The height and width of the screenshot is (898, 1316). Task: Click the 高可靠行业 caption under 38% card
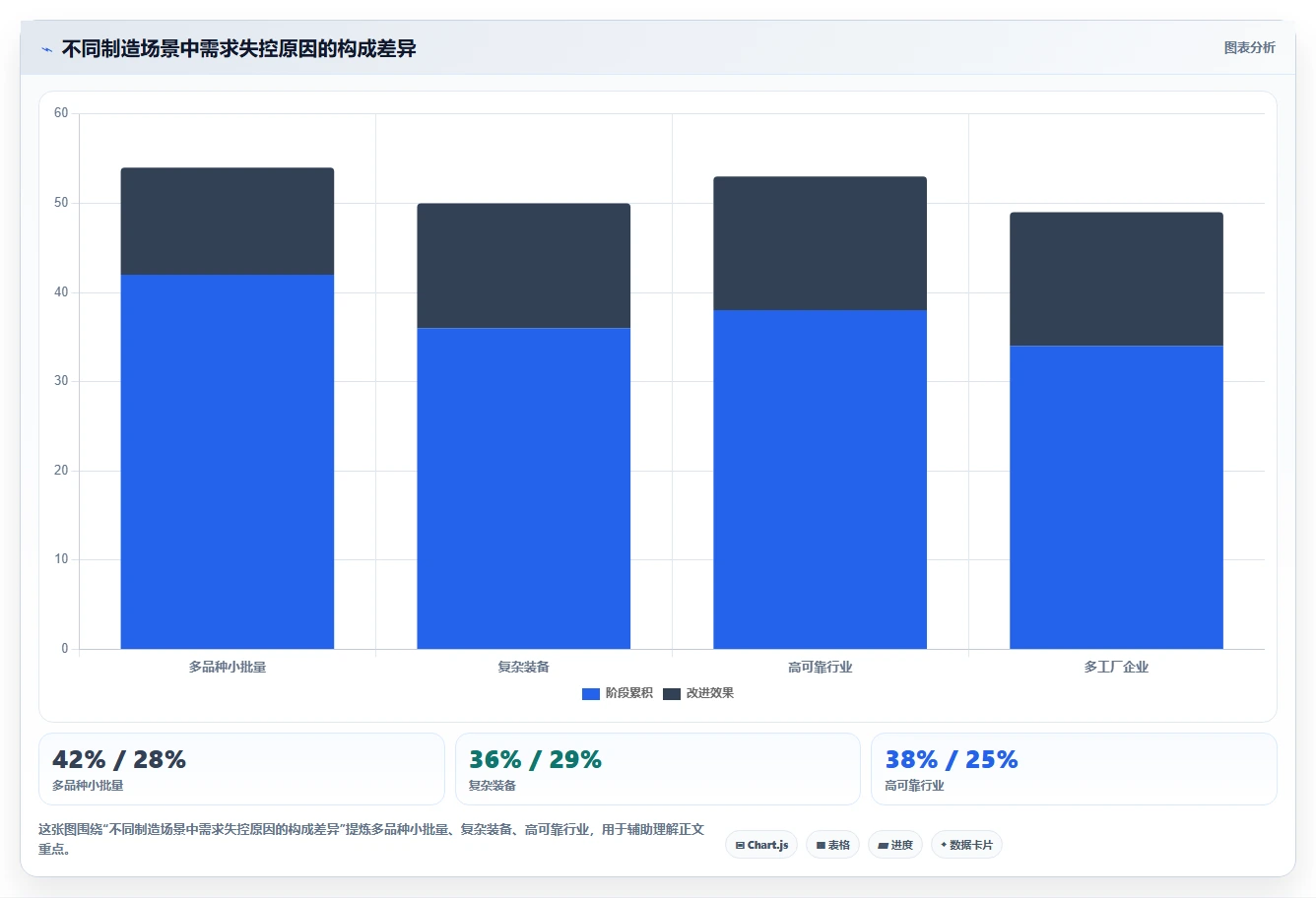(914, 786)
